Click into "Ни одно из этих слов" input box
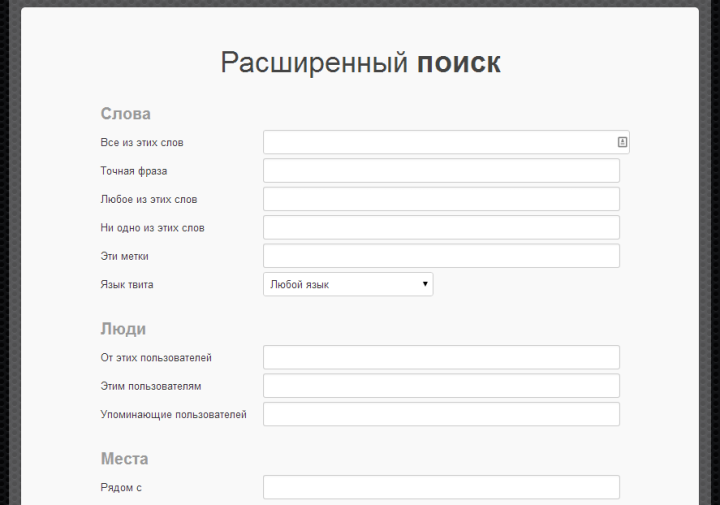 pyautogui.click(x=441, y=228)
